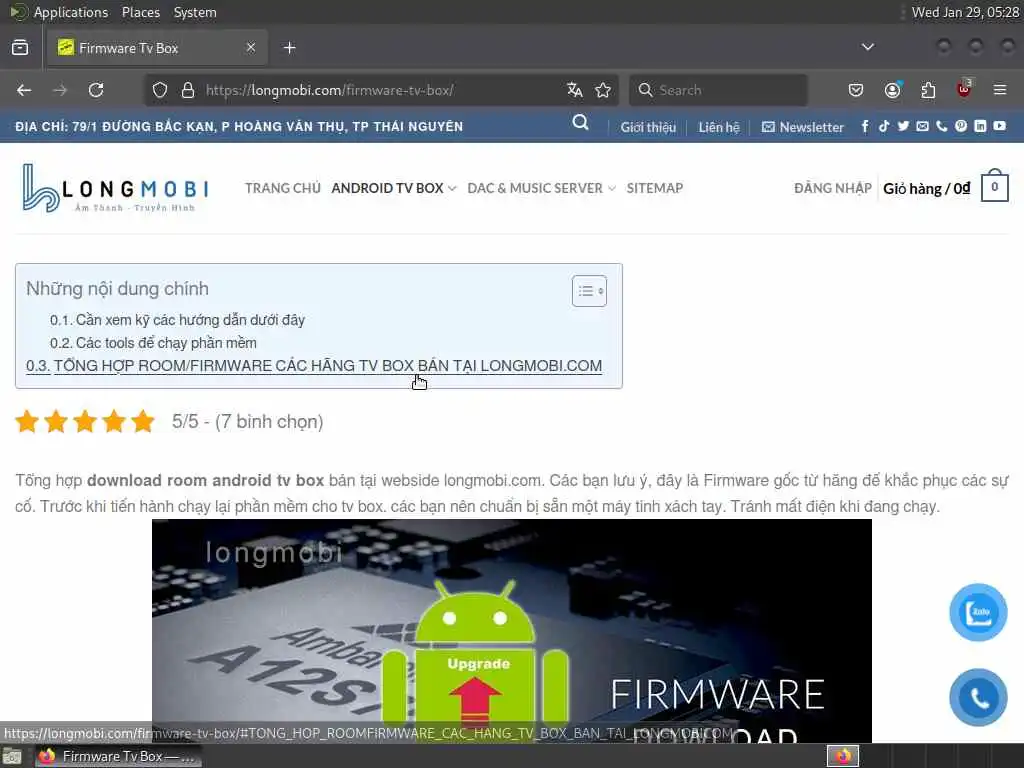
Task: Open the SITEMAP menu item
Action: [x=654, y=188]
